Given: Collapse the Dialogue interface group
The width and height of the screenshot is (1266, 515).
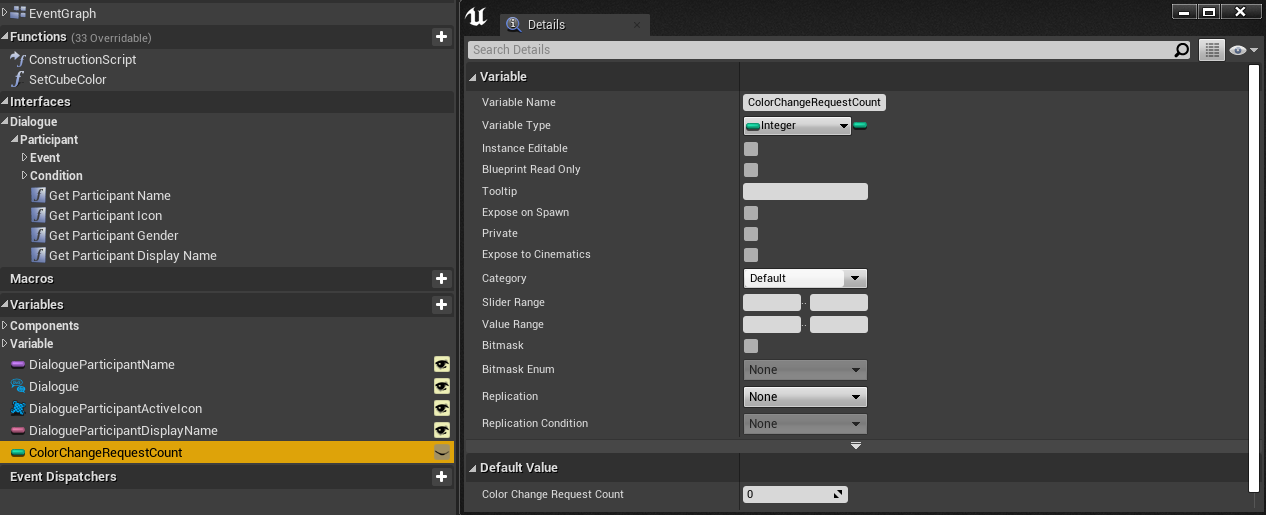Looking at the screenshot, I should click(5, 122).
